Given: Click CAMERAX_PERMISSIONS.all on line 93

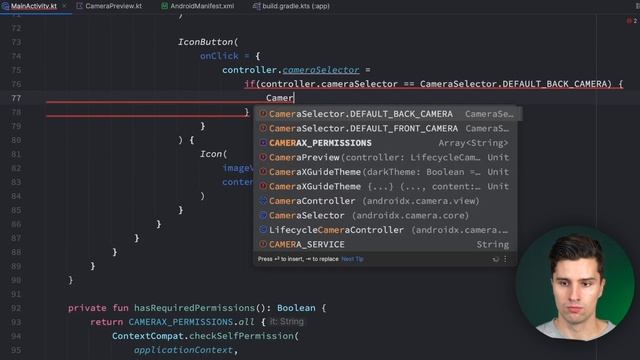Looking at the screenshot, I should pyautogui.click(x=191, y=322).
